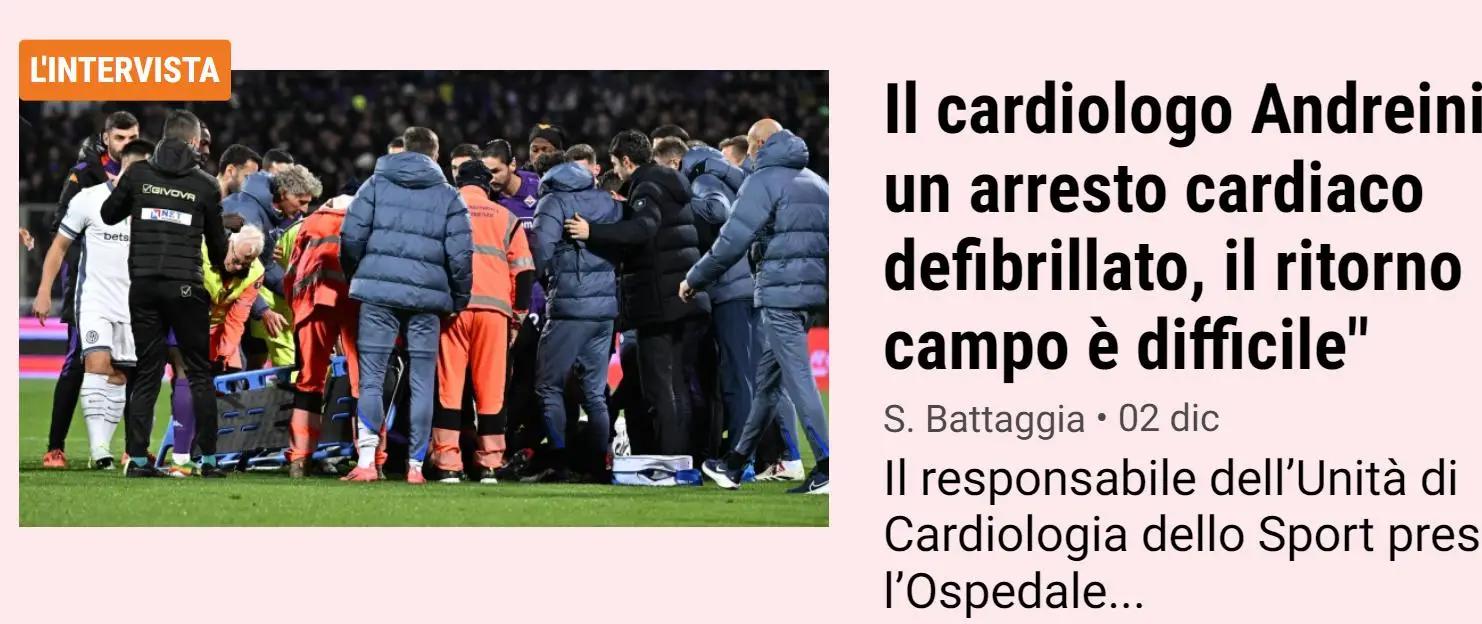Screen dimensions: 1482x624
Task: Open author S. Battaggia's byline
Action: [984, 420]
